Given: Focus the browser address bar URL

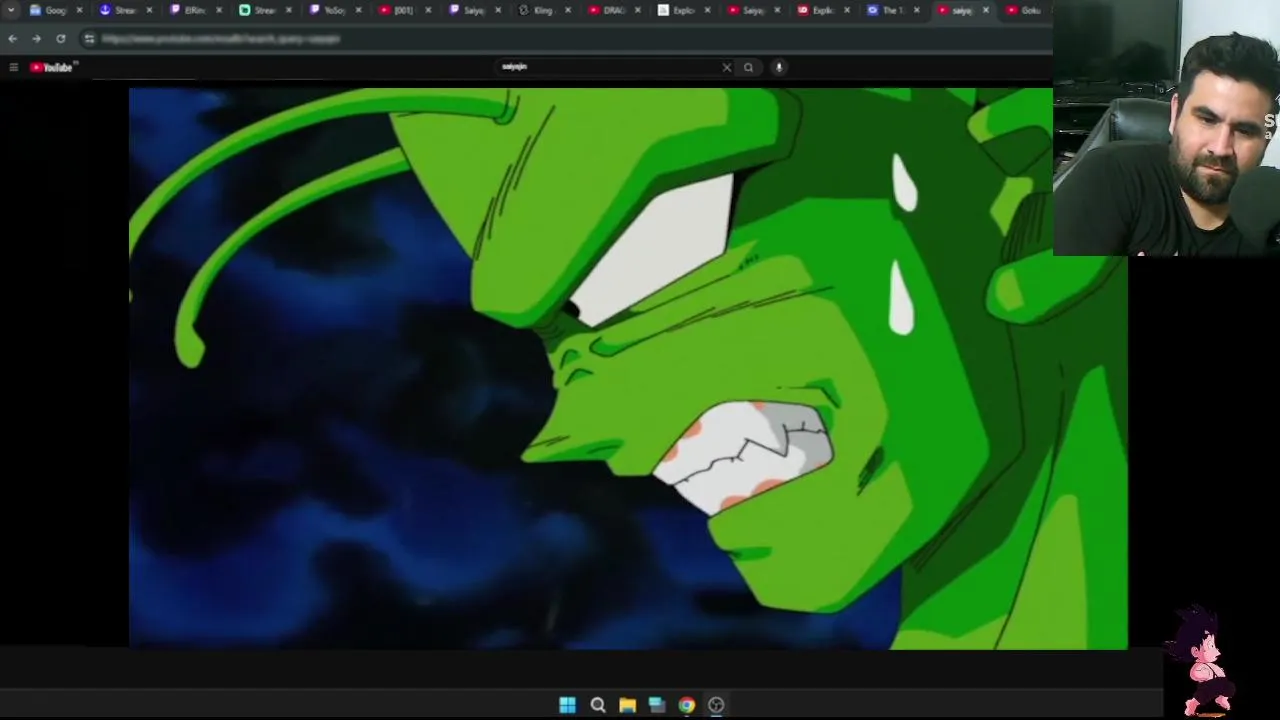Looking at the screenshot, I should coord(221,39).
